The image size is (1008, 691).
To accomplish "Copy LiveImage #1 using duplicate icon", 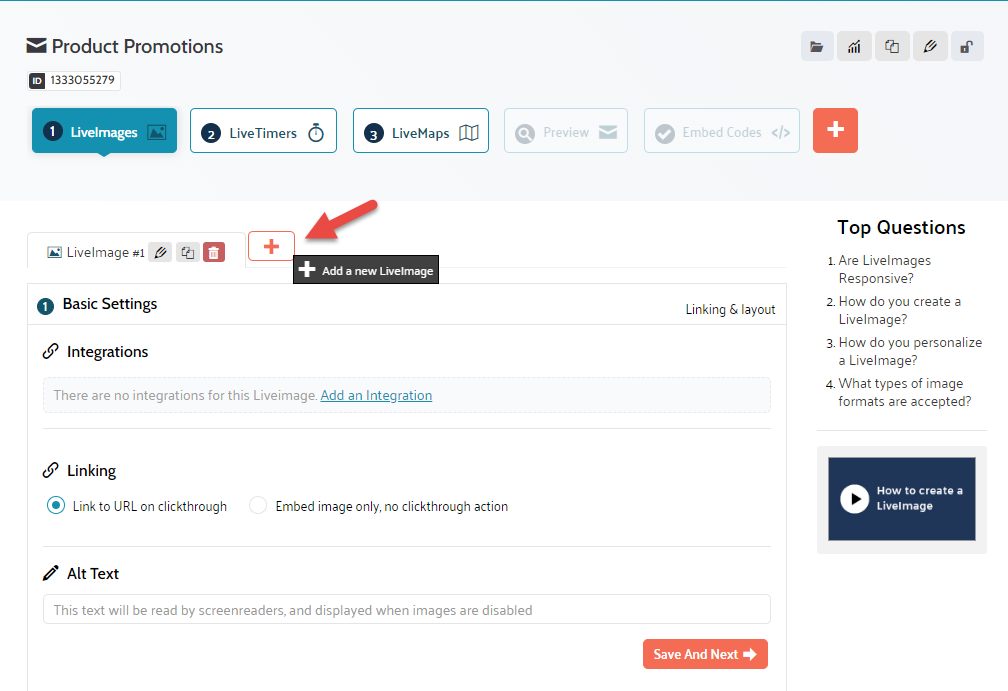I will pos(187,253).
